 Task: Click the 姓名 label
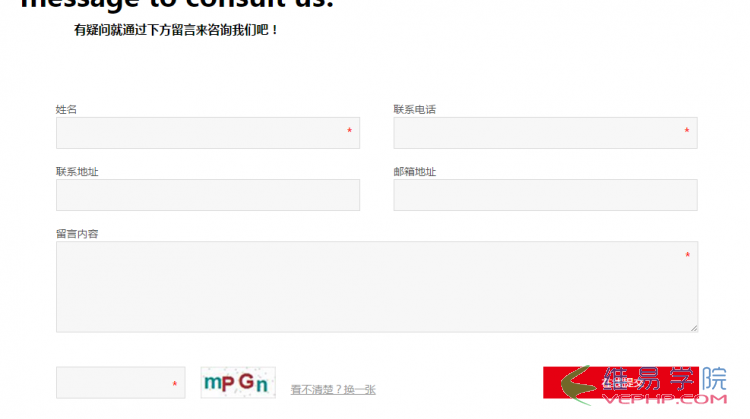click(66, 110)
